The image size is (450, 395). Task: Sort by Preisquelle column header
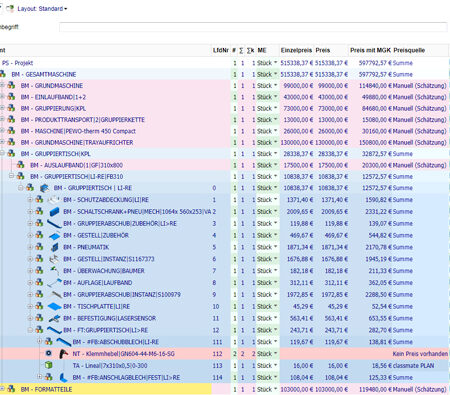click(409, 50)
